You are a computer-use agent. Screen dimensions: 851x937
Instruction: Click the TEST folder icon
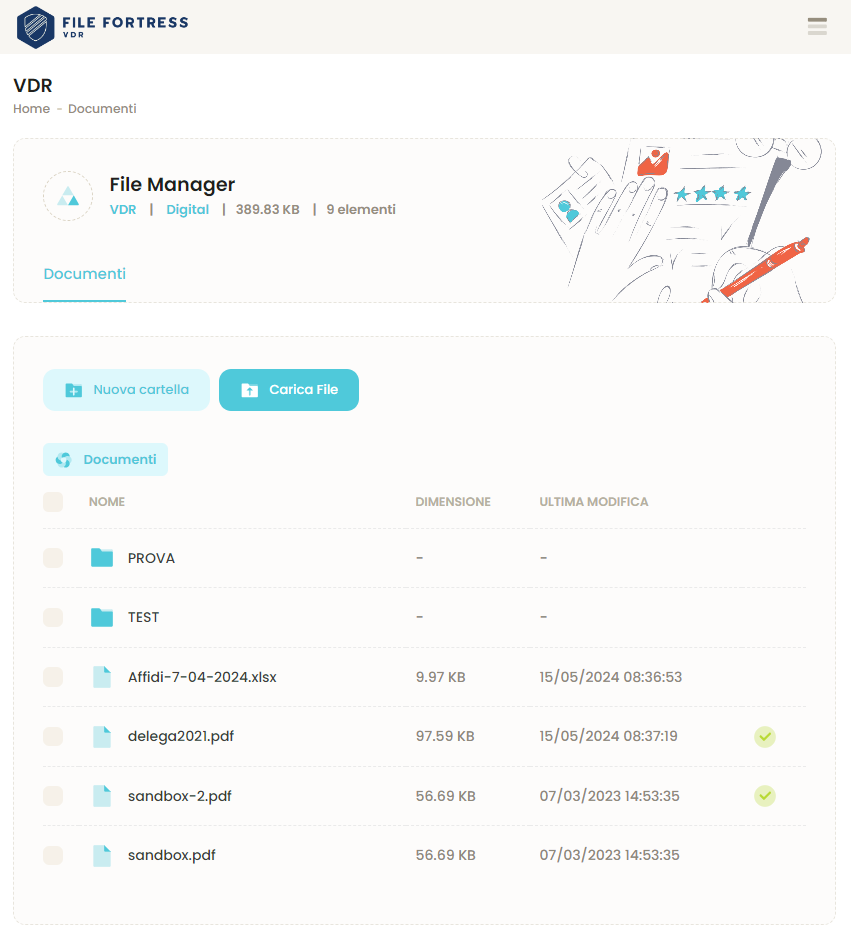[102, 617]
